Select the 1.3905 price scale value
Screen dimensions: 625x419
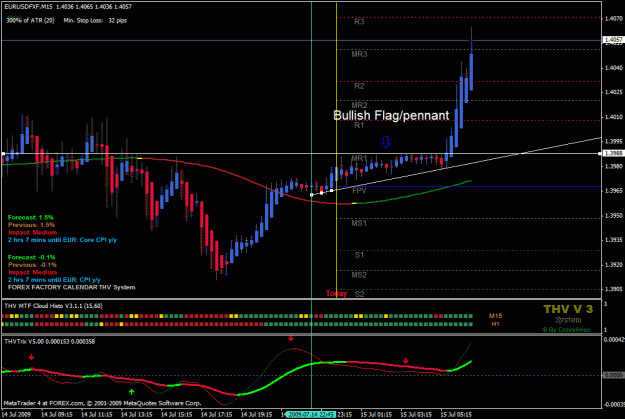[x=614, y=289]
